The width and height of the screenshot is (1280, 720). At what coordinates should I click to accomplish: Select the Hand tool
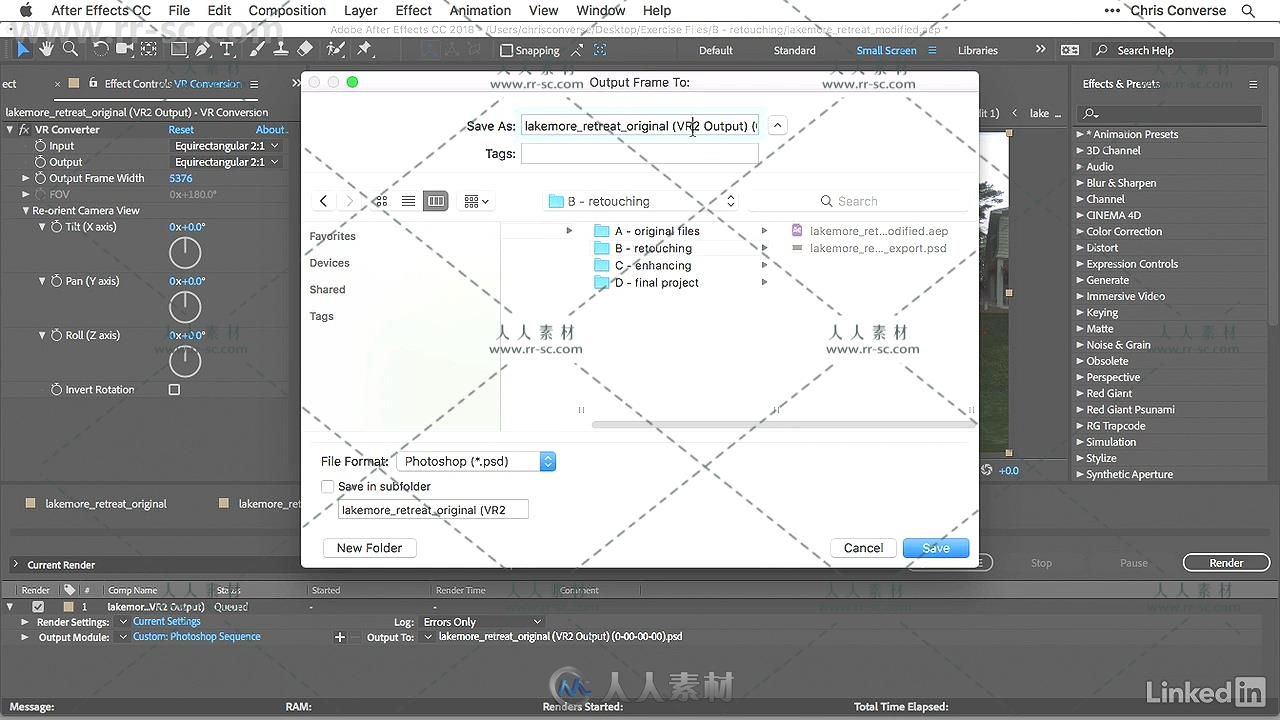pos(46,49)
